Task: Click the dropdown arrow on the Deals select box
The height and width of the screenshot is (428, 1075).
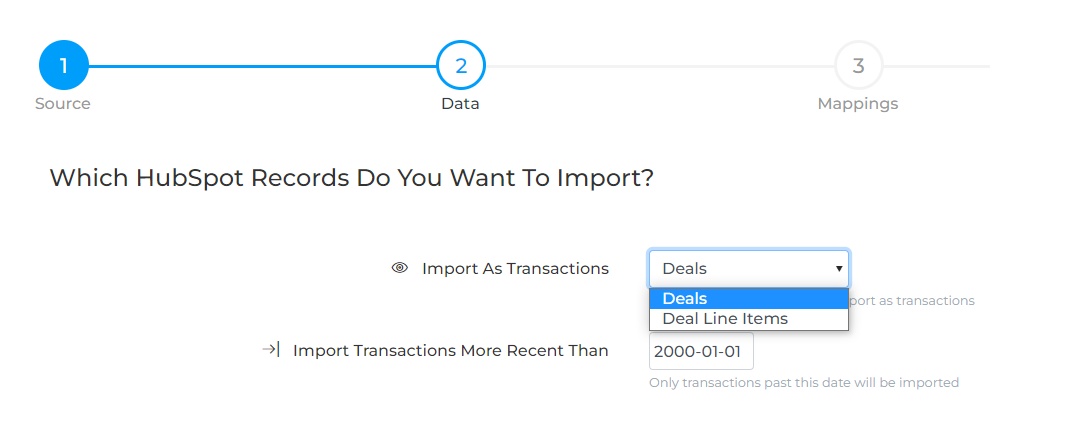Action: (x=838, y=269)
